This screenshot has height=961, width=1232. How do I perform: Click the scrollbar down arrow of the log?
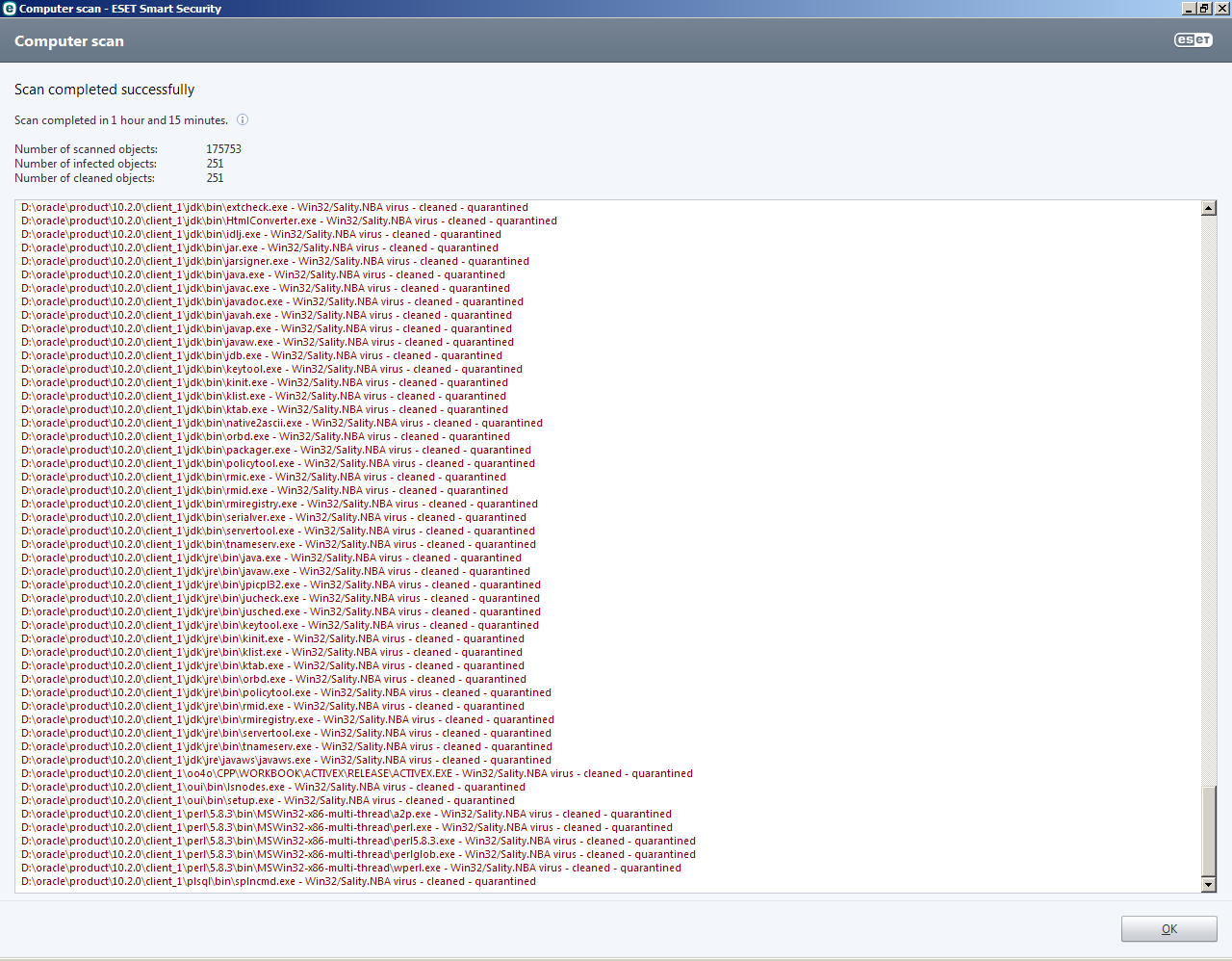(x=1209, y=885)
